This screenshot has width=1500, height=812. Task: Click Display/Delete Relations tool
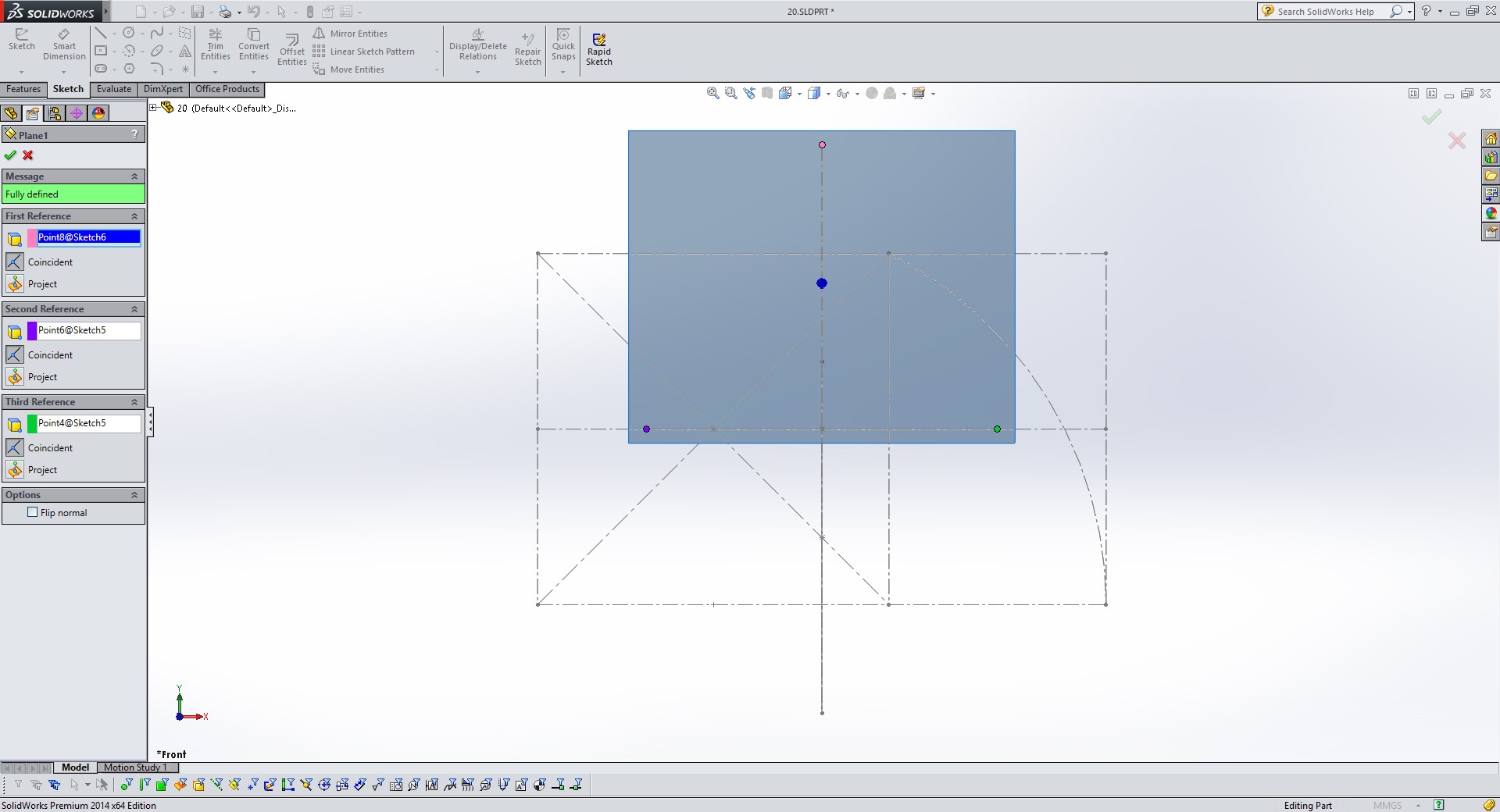pyautogui.click(x=477, y=45)
